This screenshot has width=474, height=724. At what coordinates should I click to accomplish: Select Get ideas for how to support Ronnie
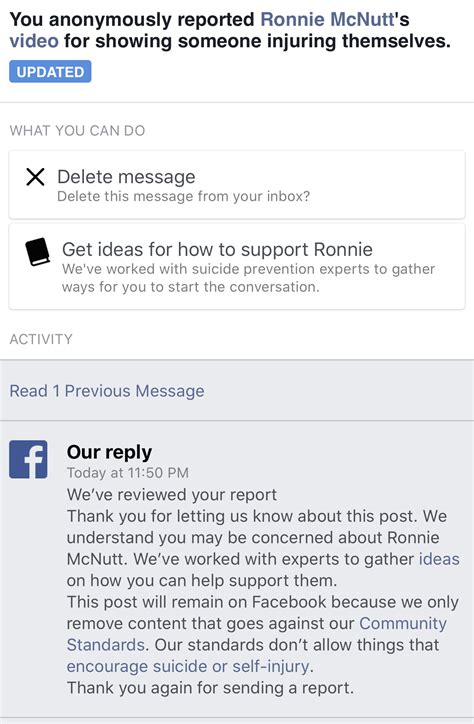pyautogui.click(x=237, y=266)
